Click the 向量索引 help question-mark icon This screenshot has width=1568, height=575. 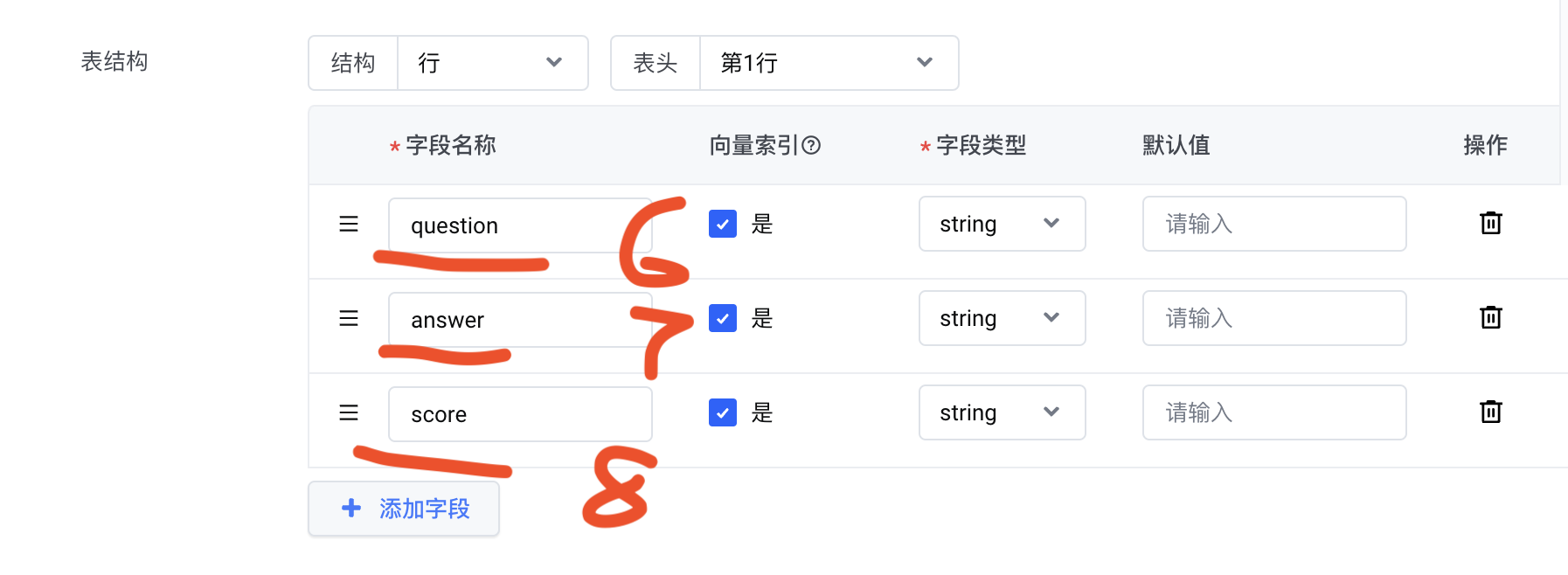pos(811,145)
